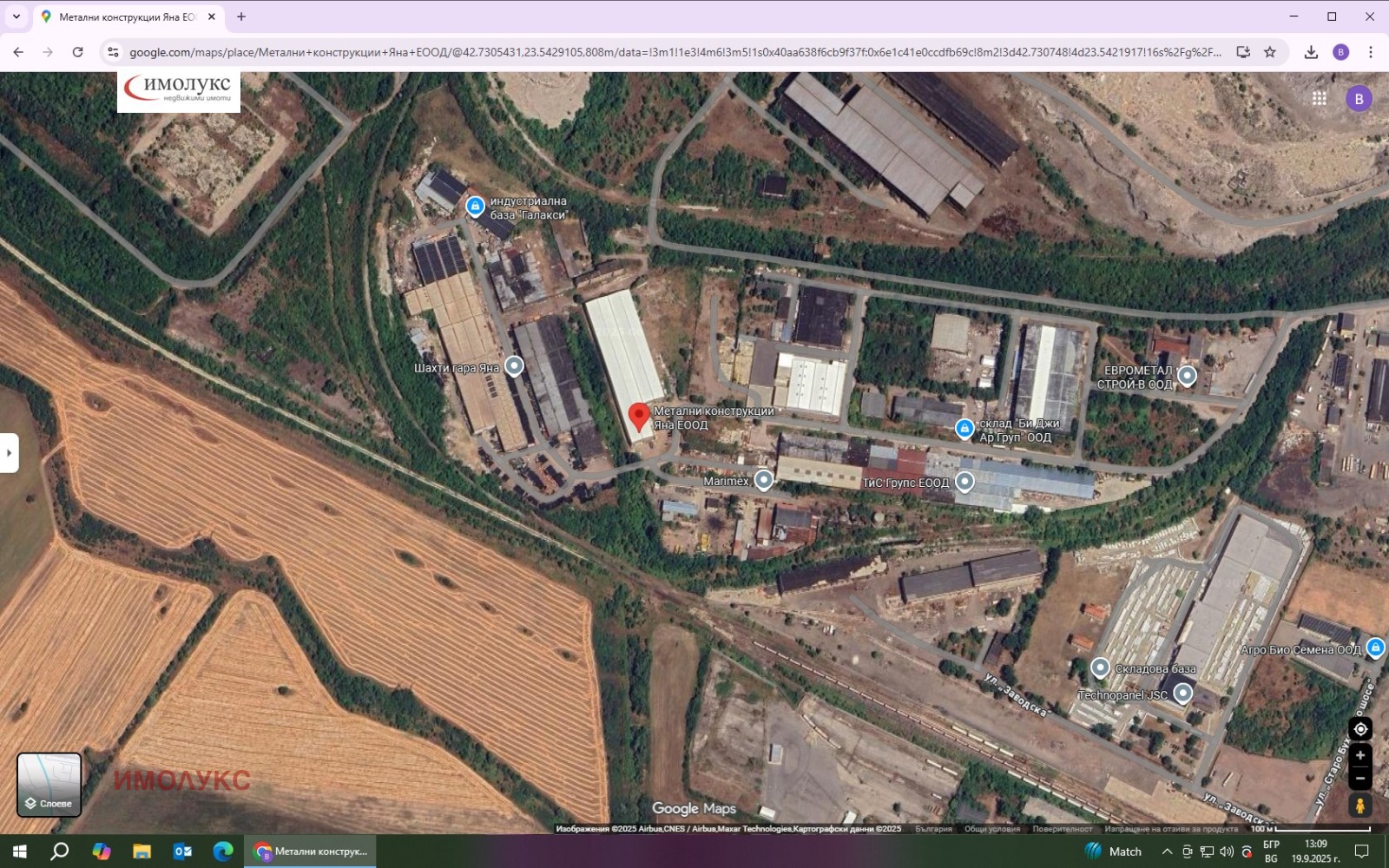The image size is (1389, 868).
Task: Open the tab search dropdown arrow
Action: click(x=16, y=16)
